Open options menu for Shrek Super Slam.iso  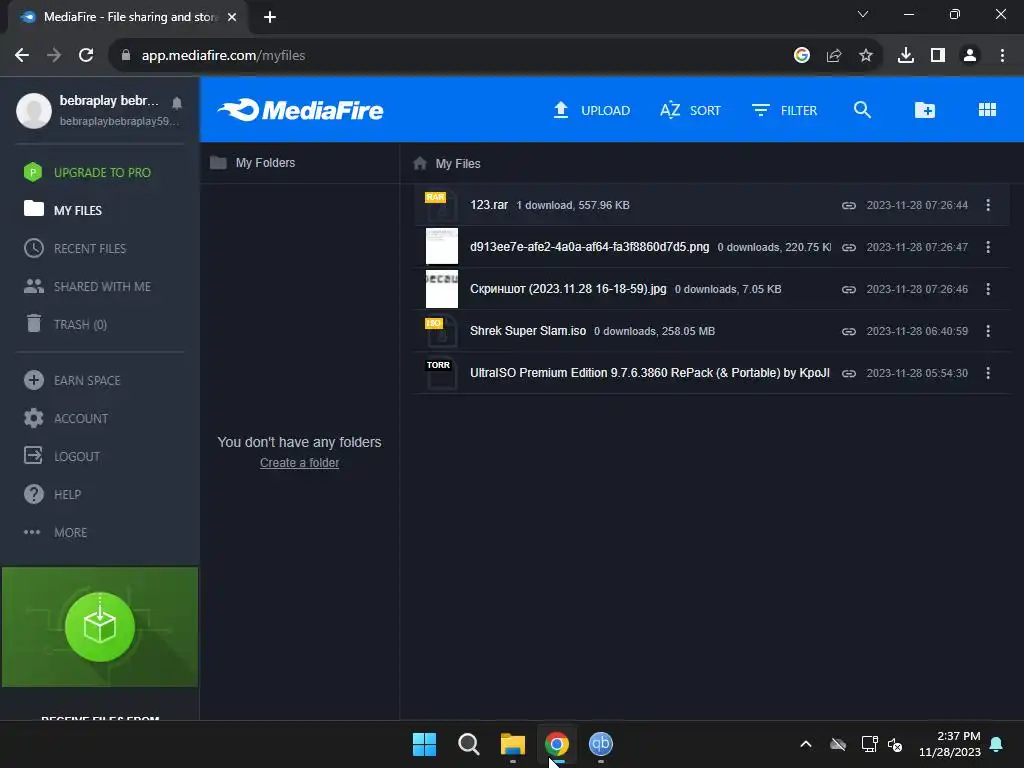pyautogui.click(x=987, y=331)
